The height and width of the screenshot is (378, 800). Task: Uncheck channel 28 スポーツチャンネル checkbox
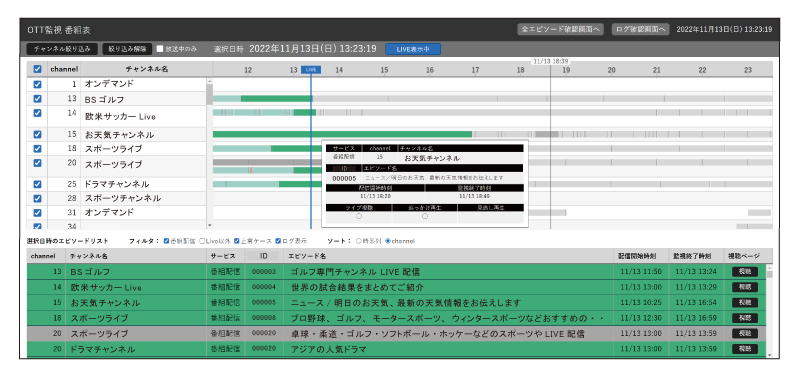point(37,198)
